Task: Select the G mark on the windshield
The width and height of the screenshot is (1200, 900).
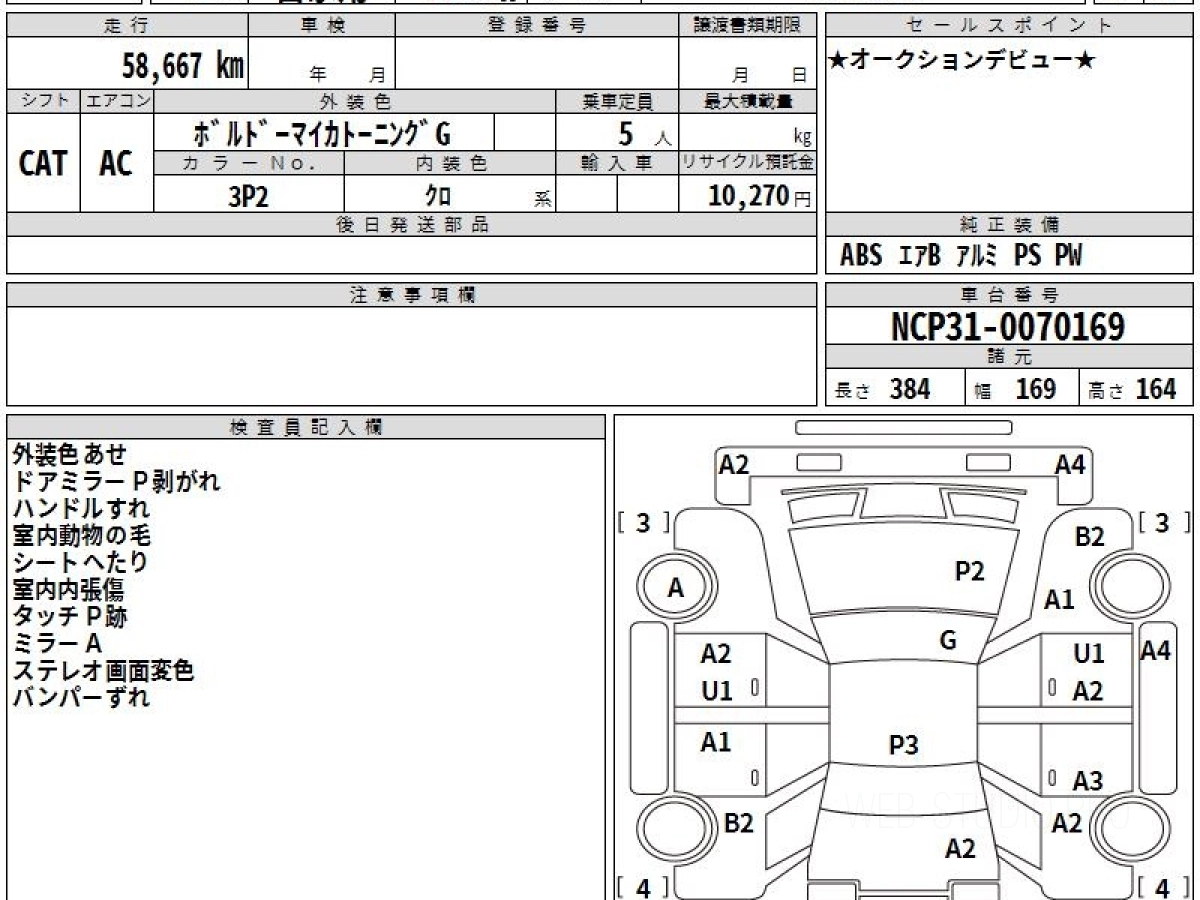Action: 948,641
